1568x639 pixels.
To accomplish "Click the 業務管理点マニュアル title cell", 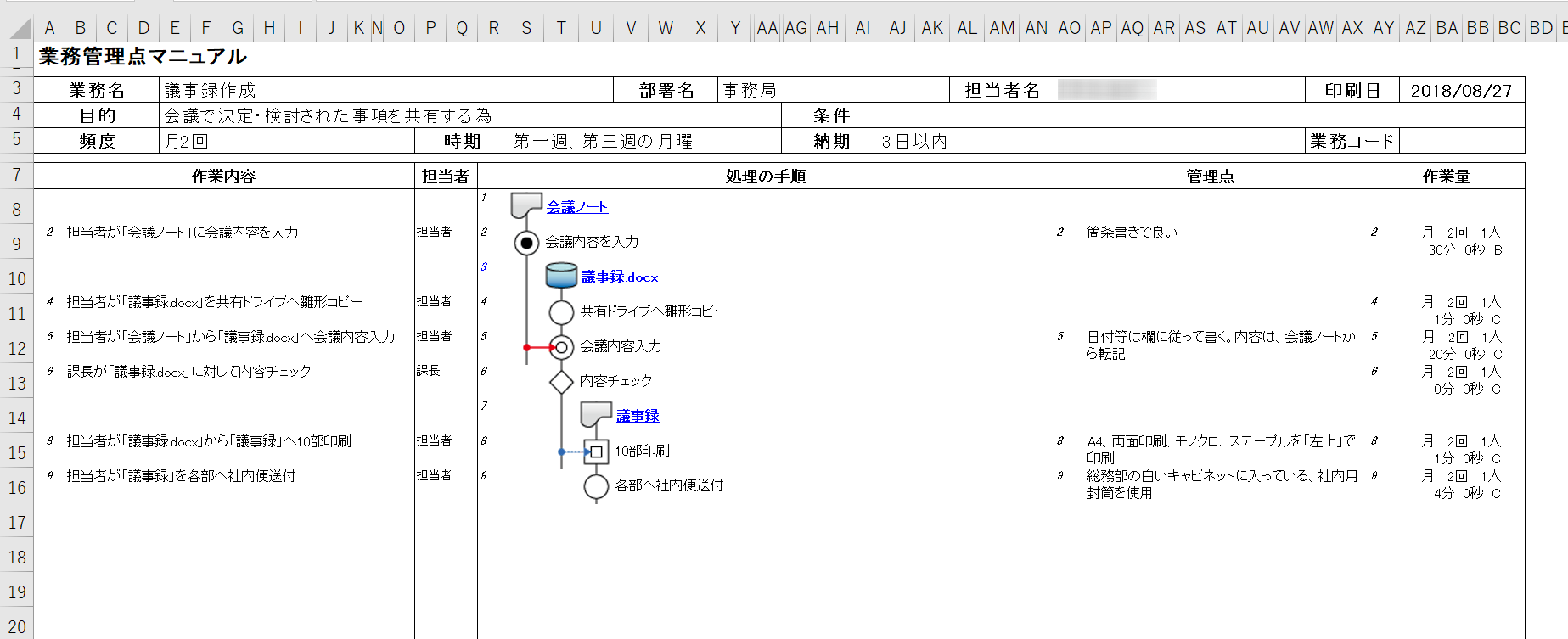I will [x=143, y=57].
